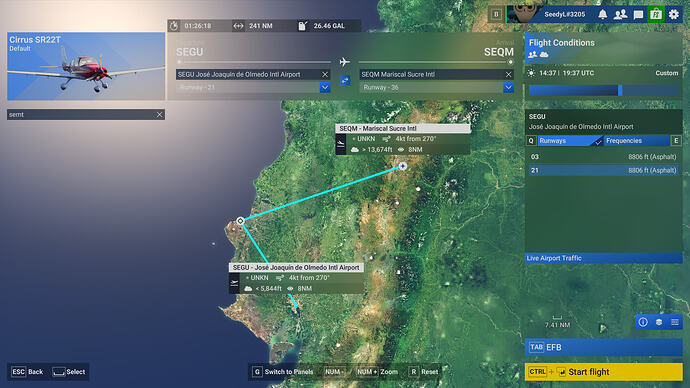Click G Switch to Panels
The width and height of the screenshot is (690, 388).
click(x=284, y=372)
